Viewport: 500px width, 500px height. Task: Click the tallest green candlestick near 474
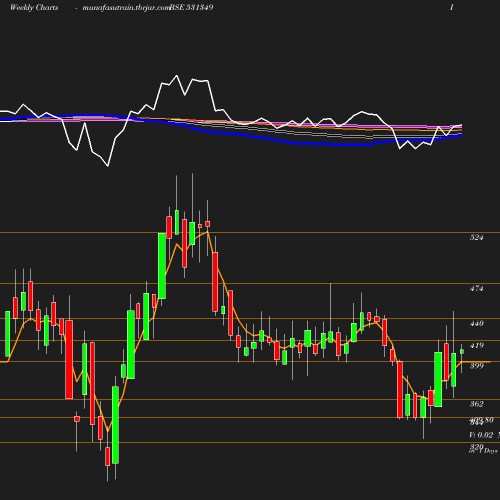point(162,266)
